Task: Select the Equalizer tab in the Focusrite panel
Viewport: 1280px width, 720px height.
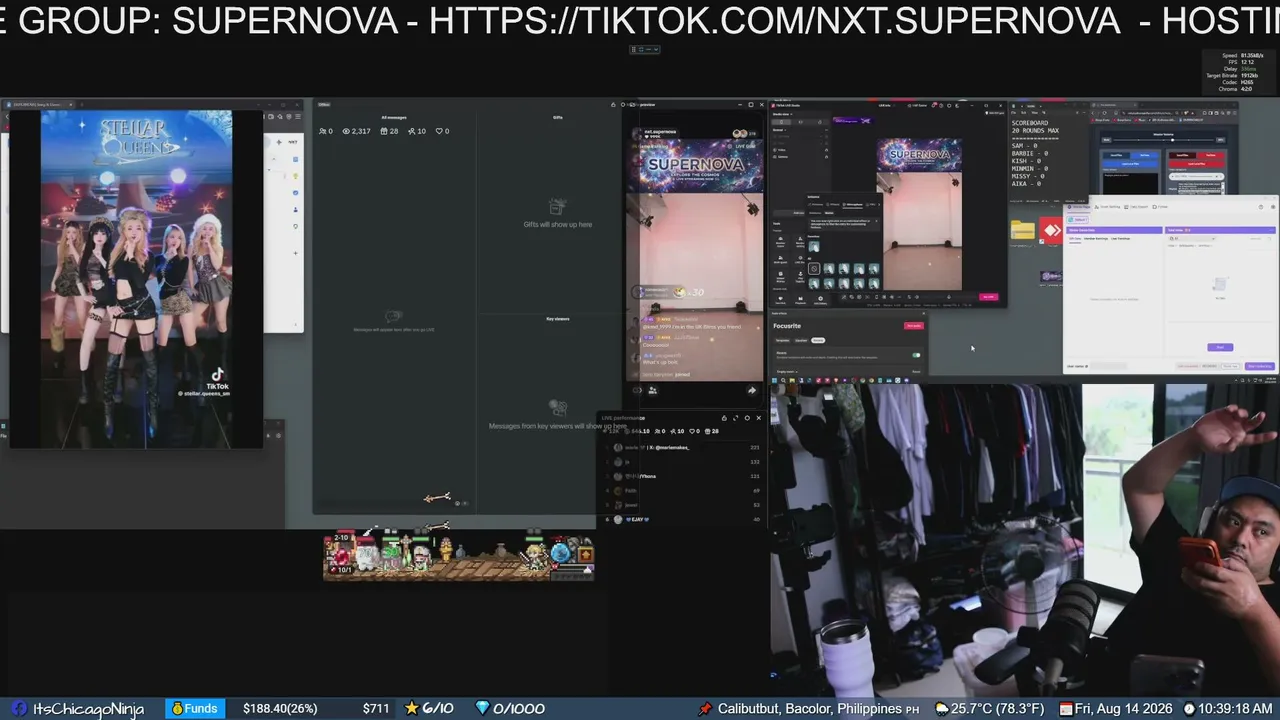Action: pyautogui.click(x=801, y=340)
